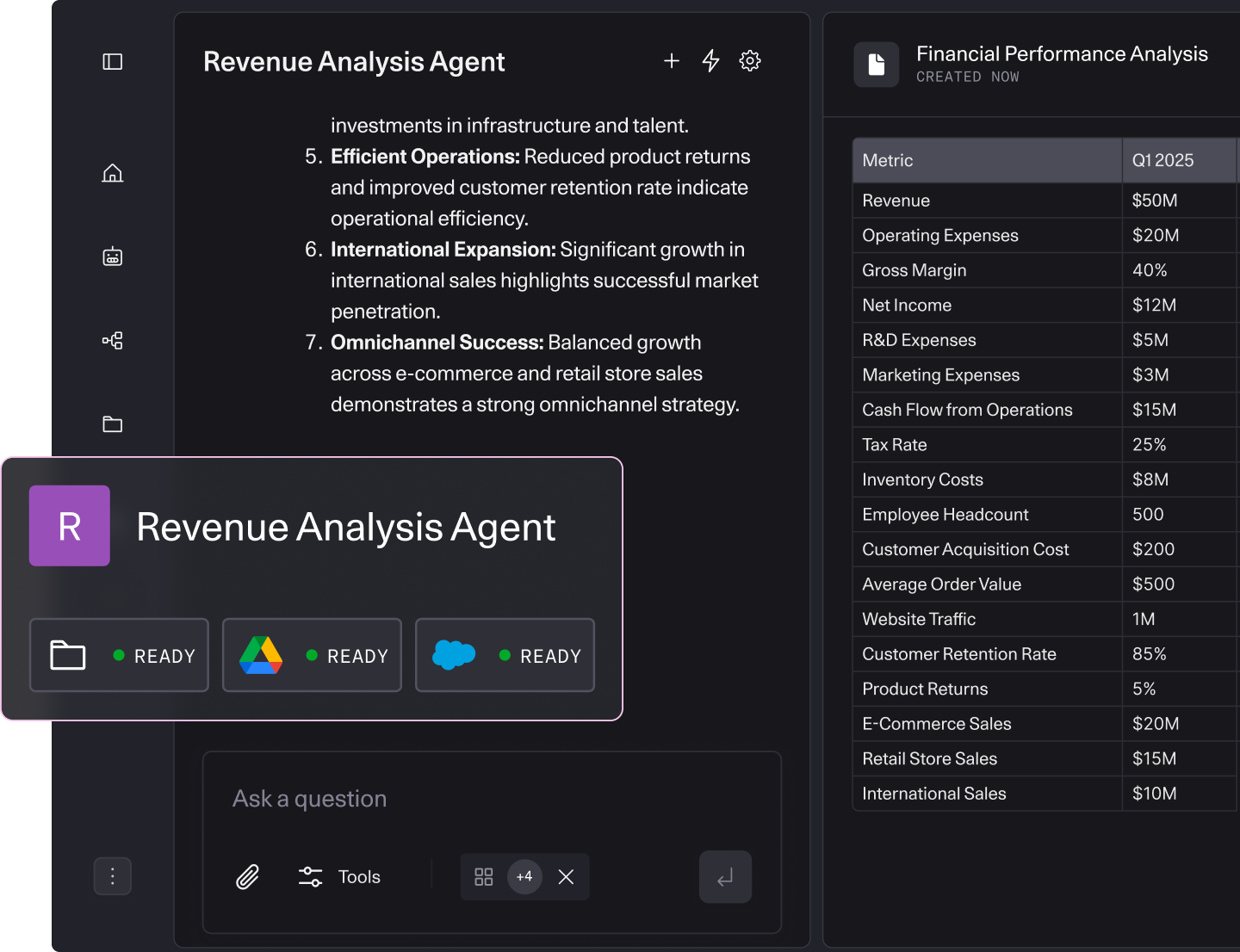Clear the selected tools with X icon
Viewport: 1240px width, 952px height.
coord(566,877)
